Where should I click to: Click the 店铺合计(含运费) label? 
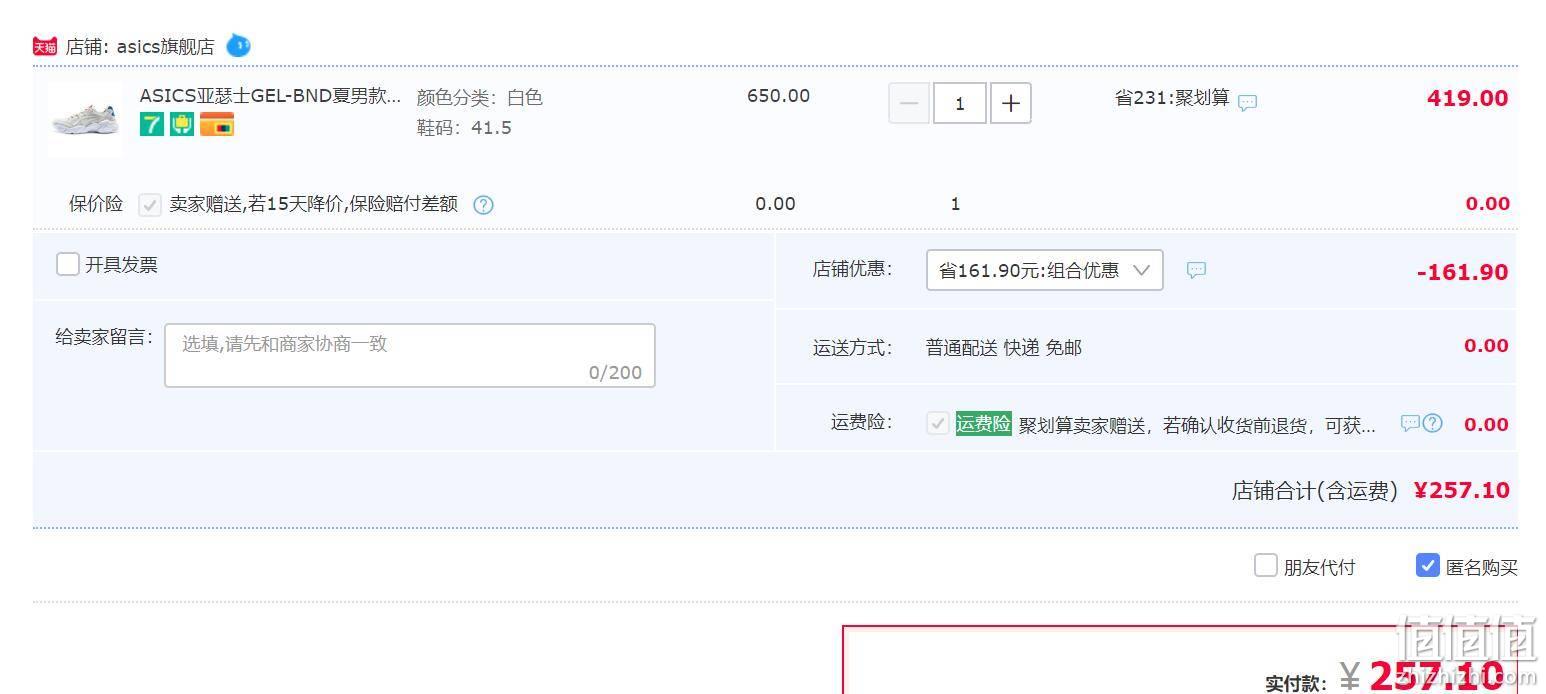coord(1314,491)
